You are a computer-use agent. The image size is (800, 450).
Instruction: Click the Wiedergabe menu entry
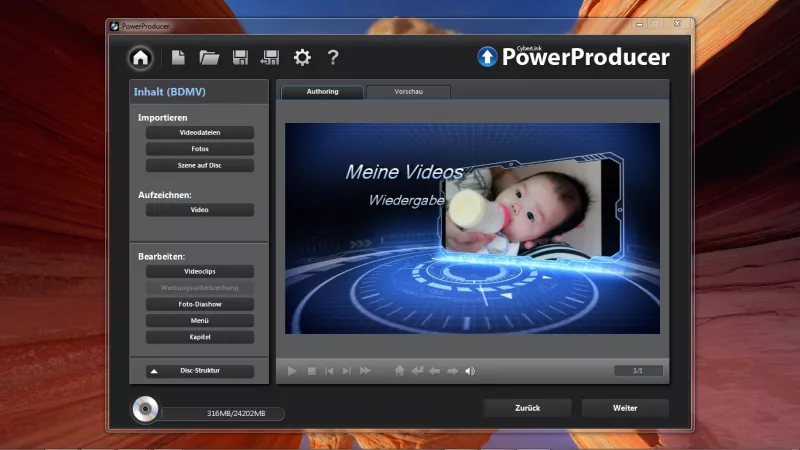click(406, 200)
